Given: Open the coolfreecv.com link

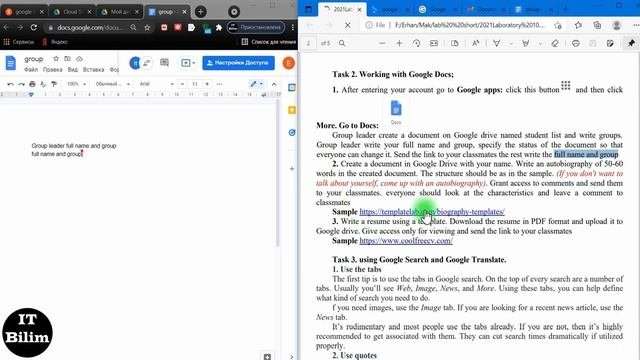Looking at the screenshot, I should pyautogui.click(x=406, y=241).
